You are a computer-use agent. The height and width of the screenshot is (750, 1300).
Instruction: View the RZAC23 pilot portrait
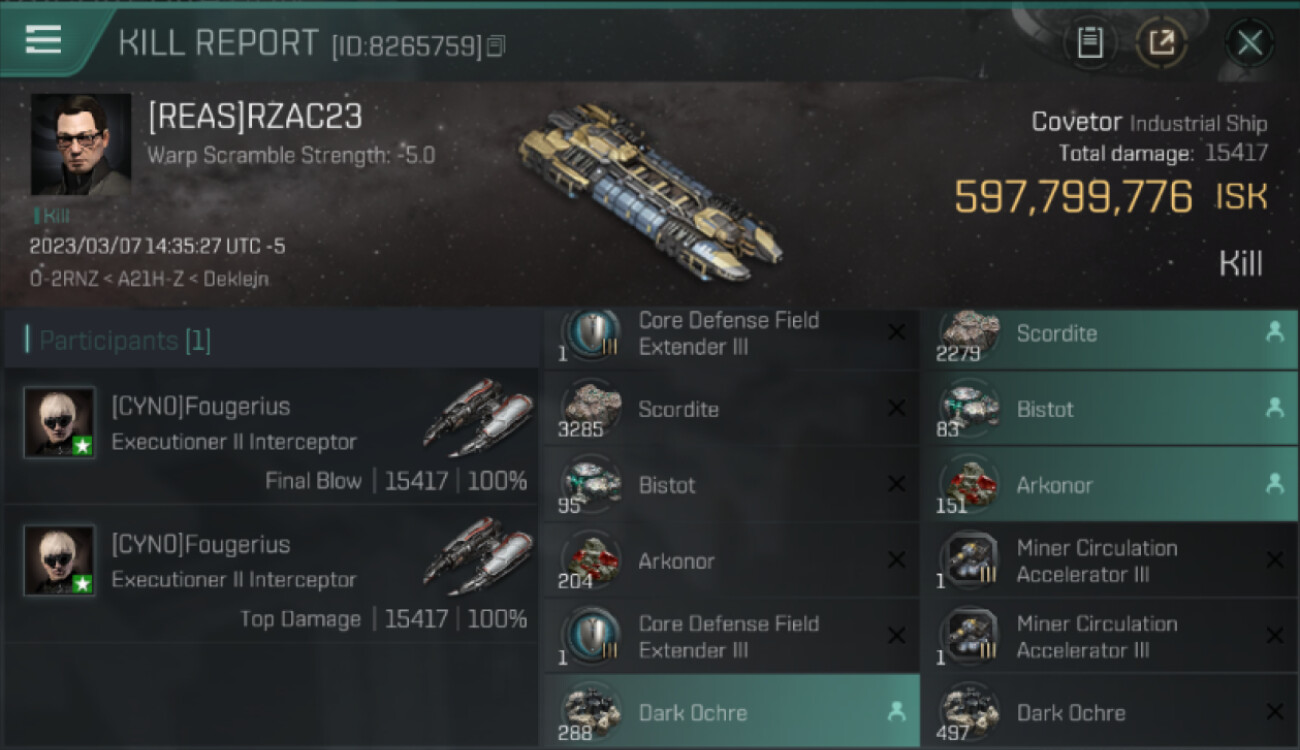[81, 145]
